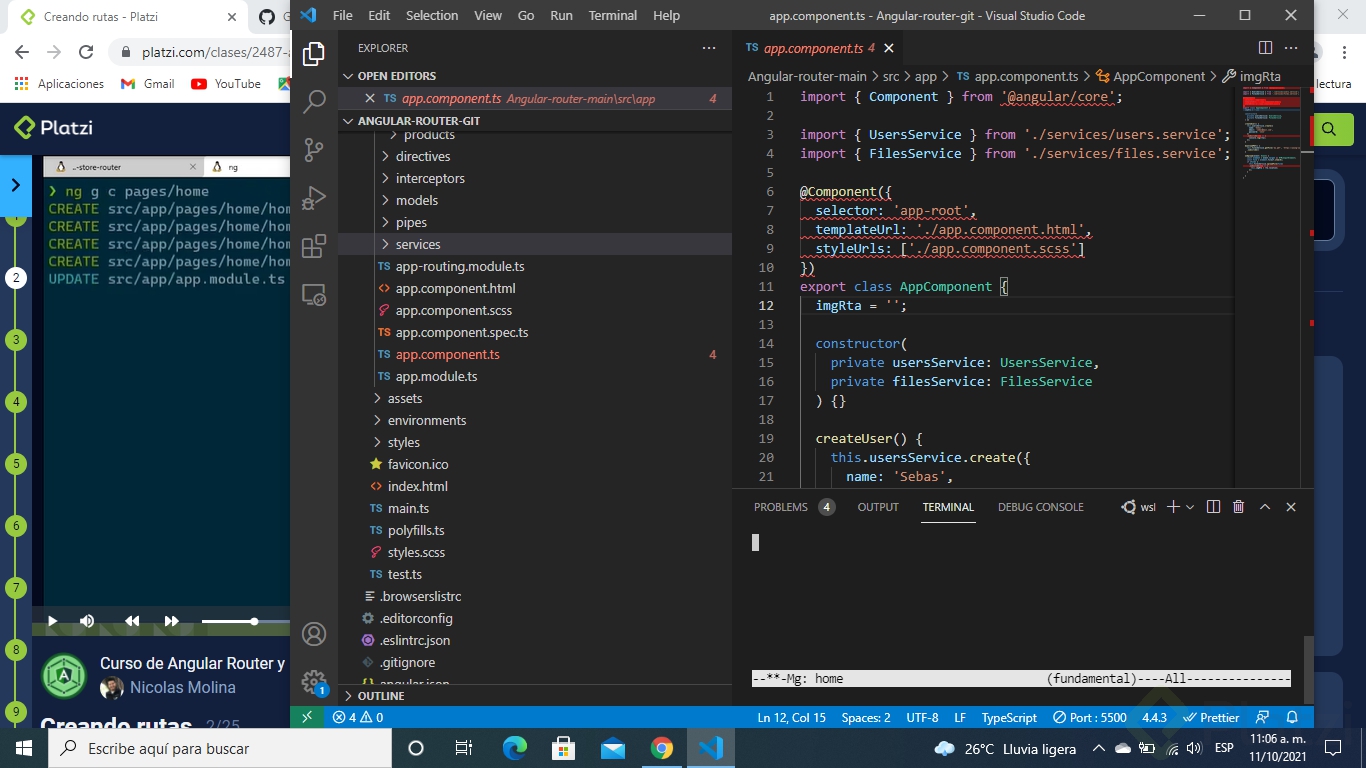Viewport: 1366px width, 768px height.
Task: Open the Accounts icon in activity bar
Action: coord(314,634)
